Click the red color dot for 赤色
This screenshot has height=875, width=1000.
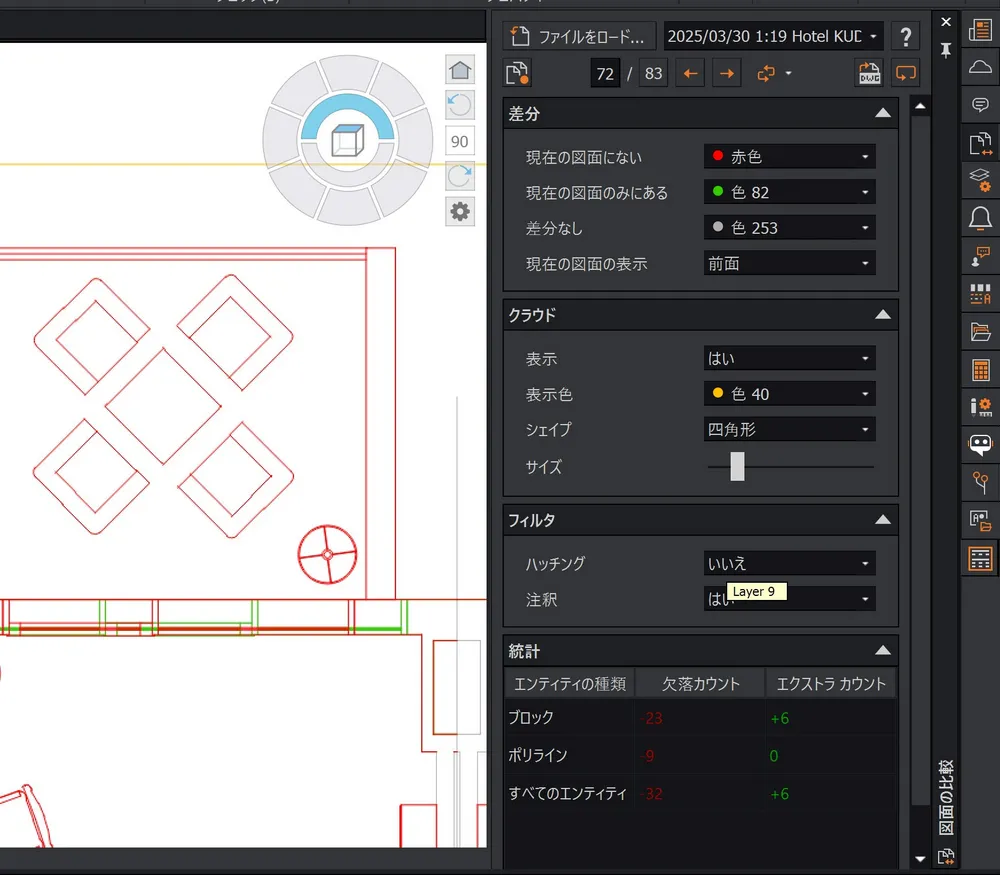(x=717, y=156)
